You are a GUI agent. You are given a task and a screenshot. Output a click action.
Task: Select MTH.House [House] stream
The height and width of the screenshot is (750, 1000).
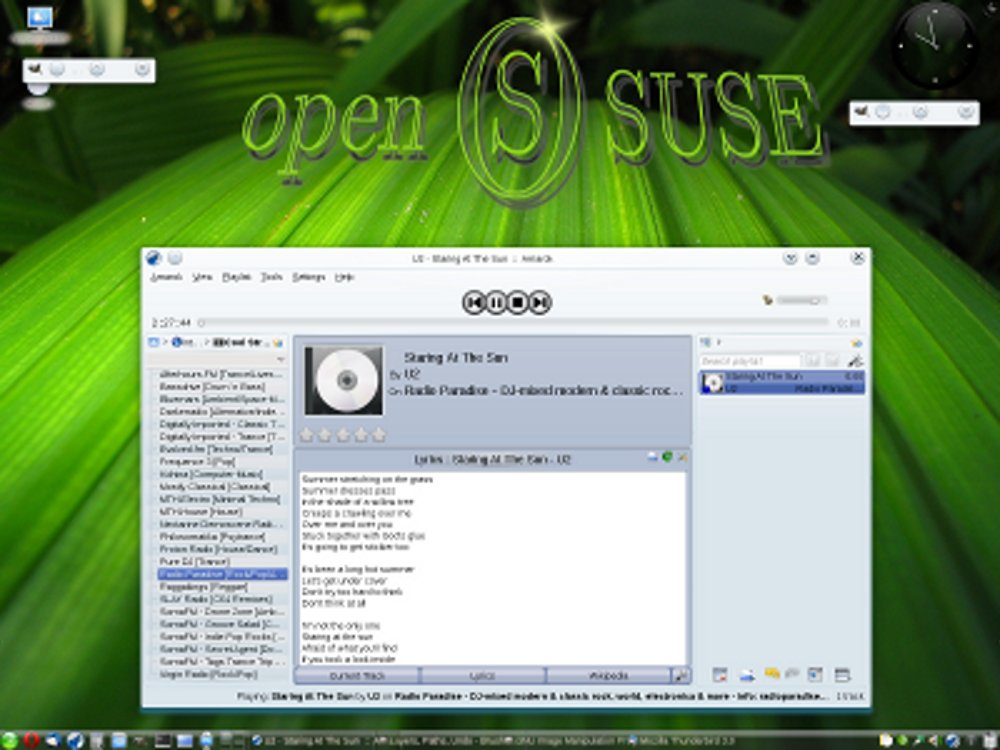point(200,511)
